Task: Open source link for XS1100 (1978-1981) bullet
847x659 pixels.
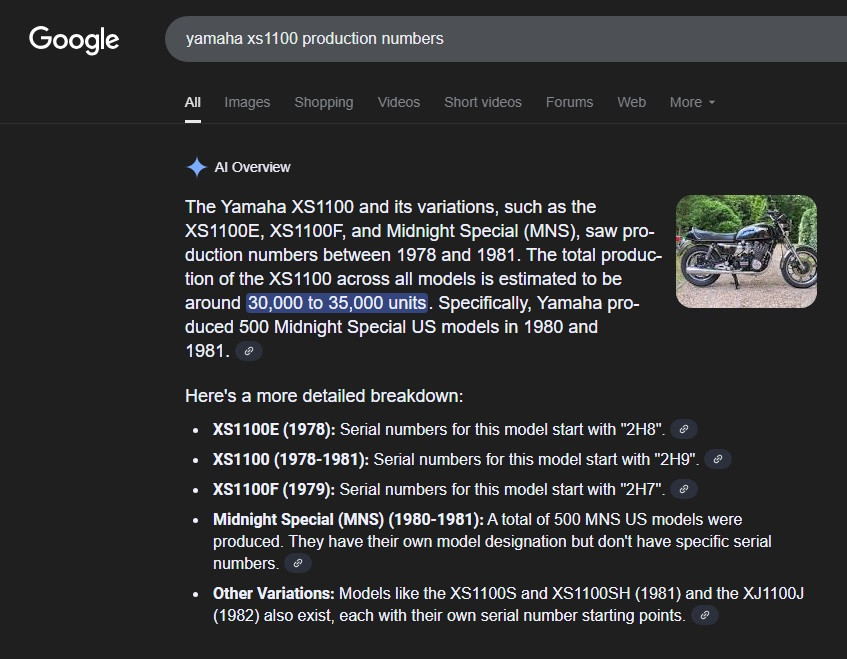Action: tap(718, 459)
